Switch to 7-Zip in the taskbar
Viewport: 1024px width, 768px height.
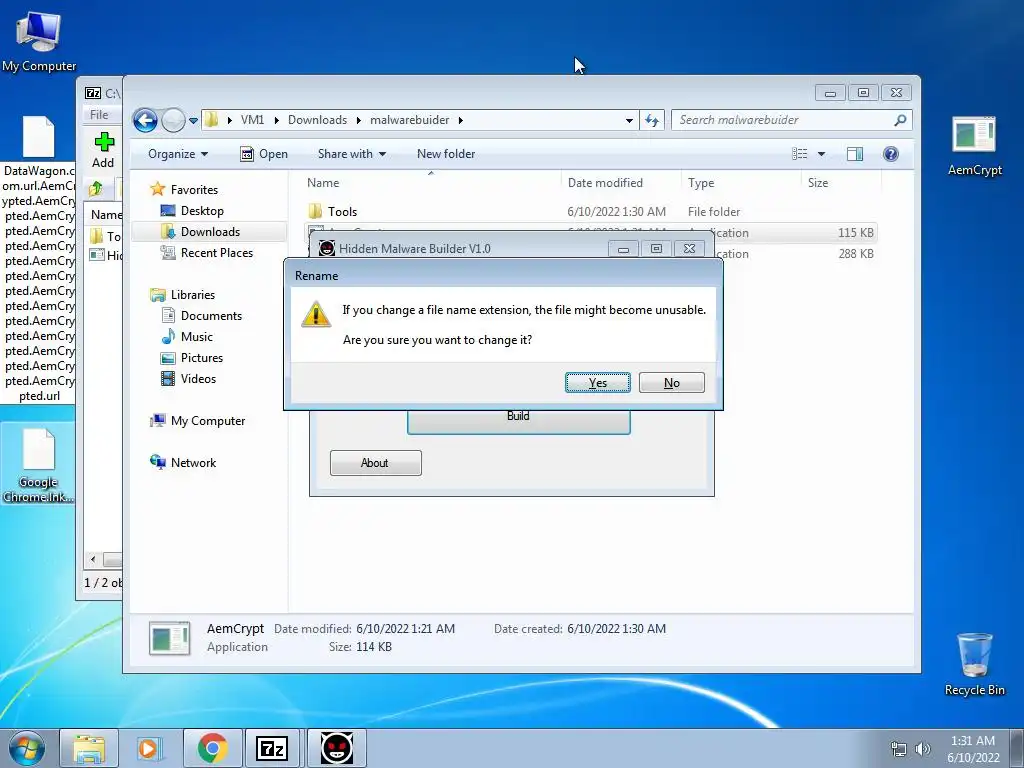pos(272,748)
